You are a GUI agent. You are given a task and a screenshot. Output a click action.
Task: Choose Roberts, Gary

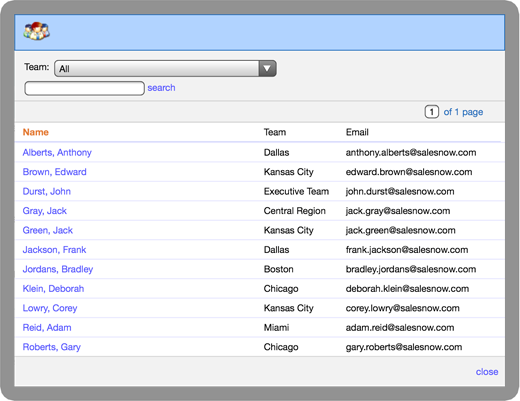[x=52, y=347]
